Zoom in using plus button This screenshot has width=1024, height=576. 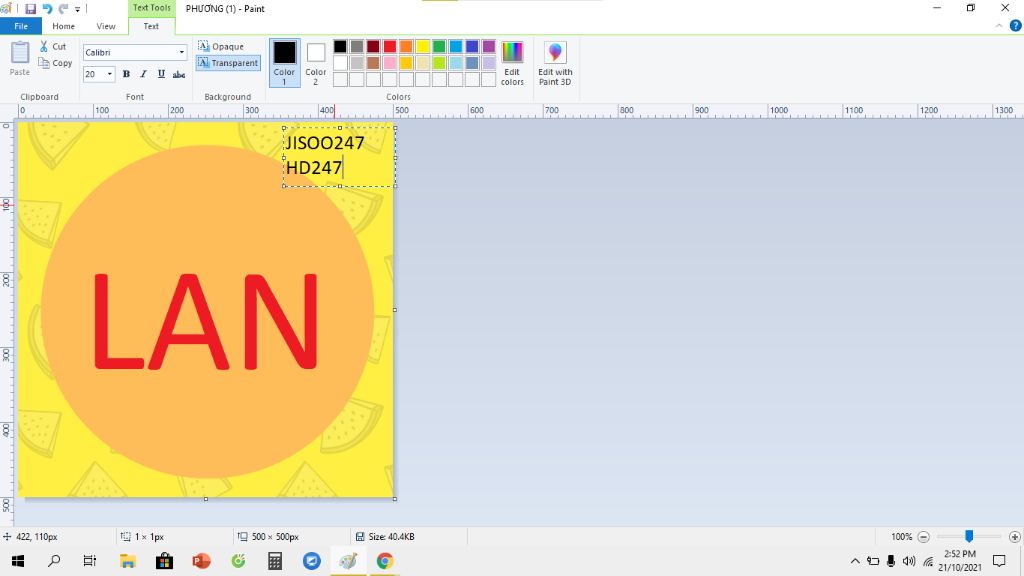(x=1014, y=537)
